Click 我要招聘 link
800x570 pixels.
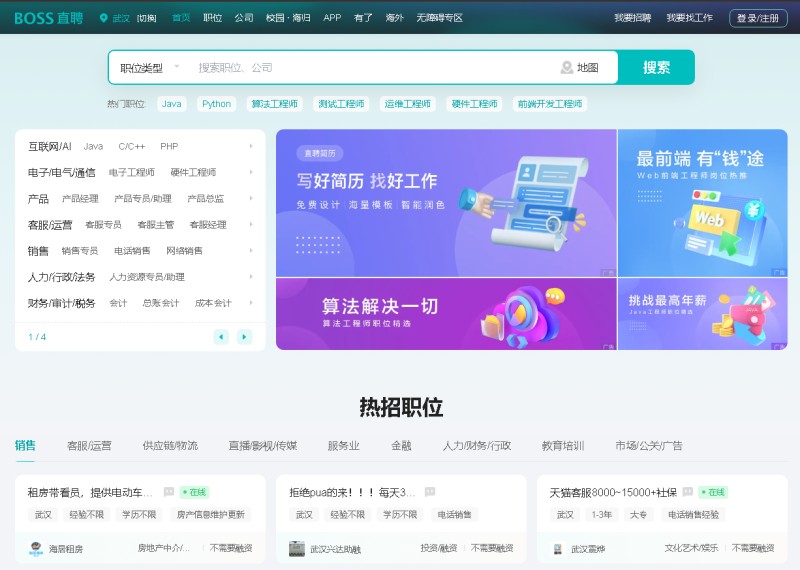[632, 18]
